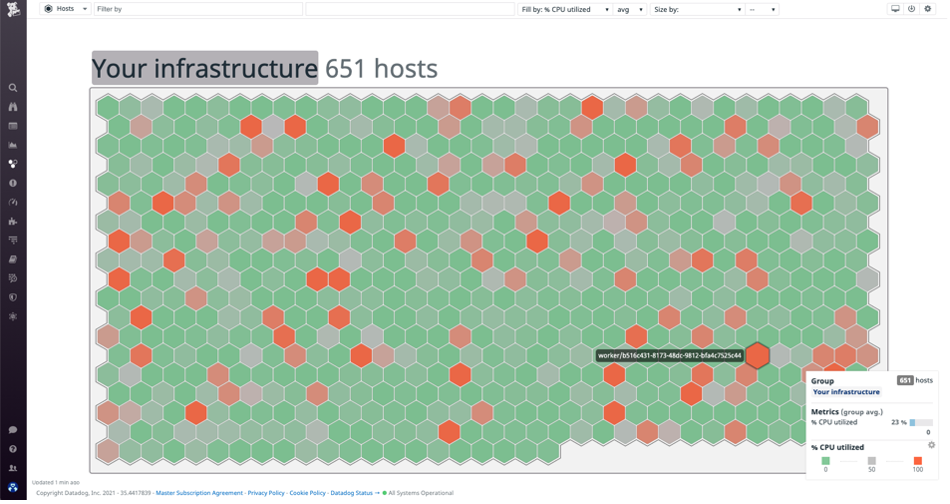Open the infrastructure nodes icon in sidebar

click(13, 164)
